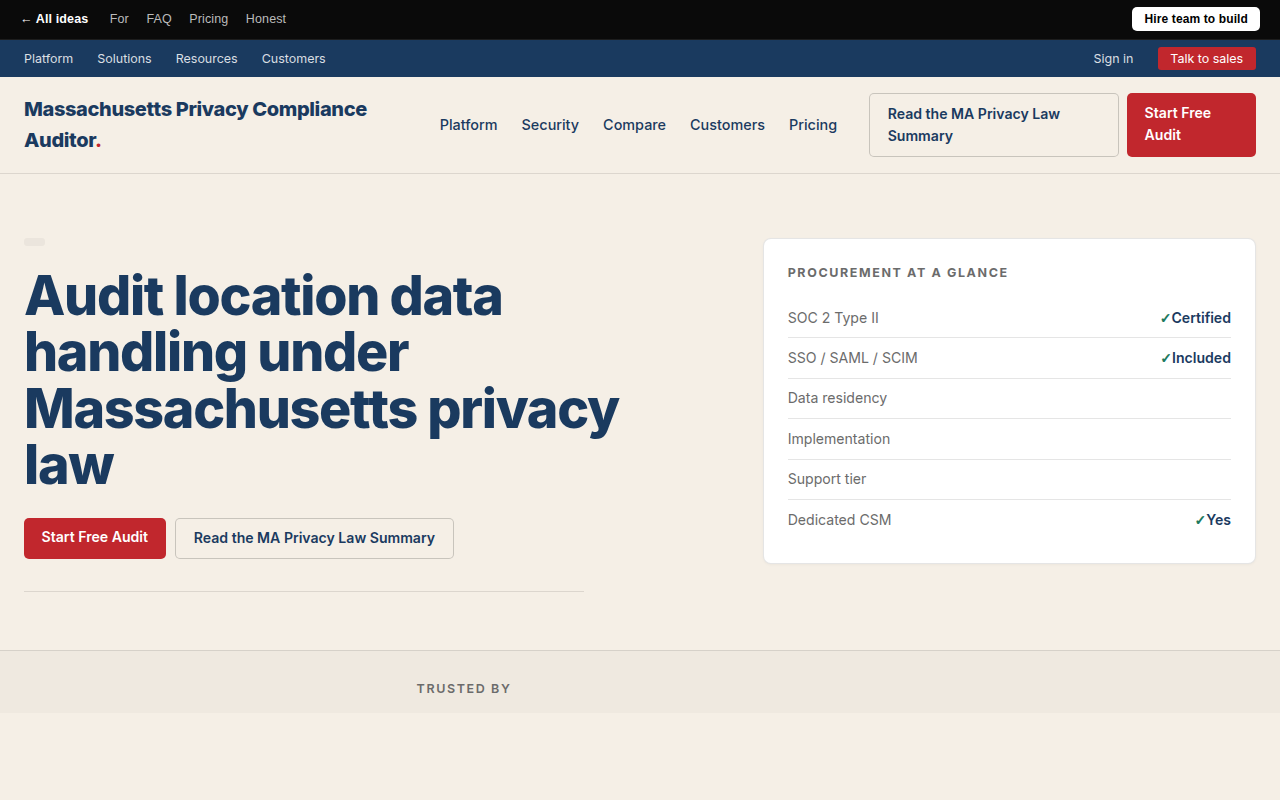
Task: Click the Procurement at a Glance heading
Action: [898, 272]
